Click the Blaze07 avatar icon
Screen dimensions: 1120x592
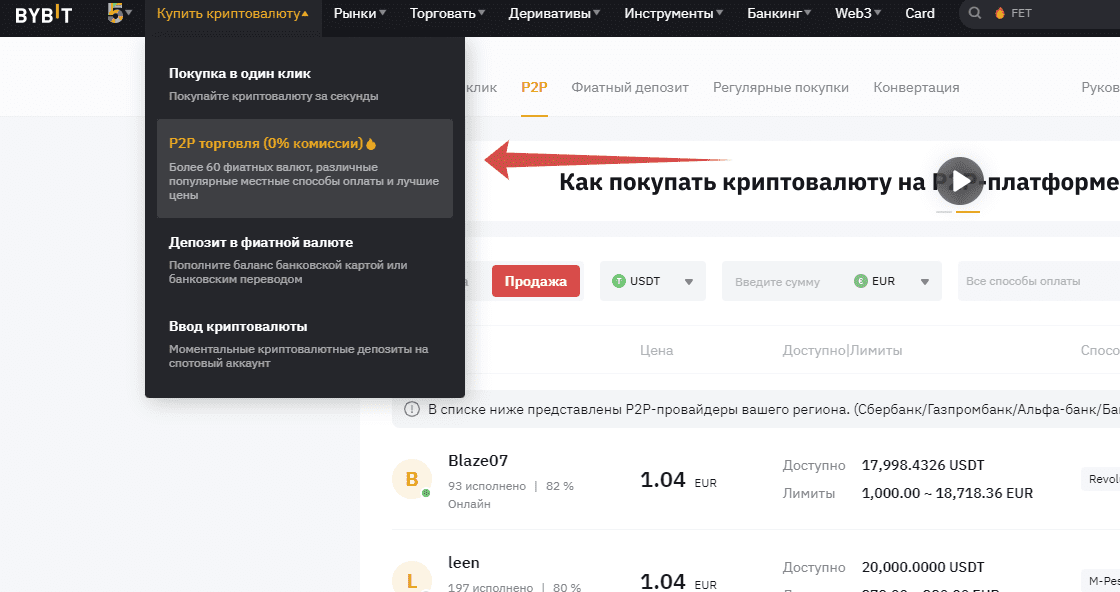tap(411, 478)
